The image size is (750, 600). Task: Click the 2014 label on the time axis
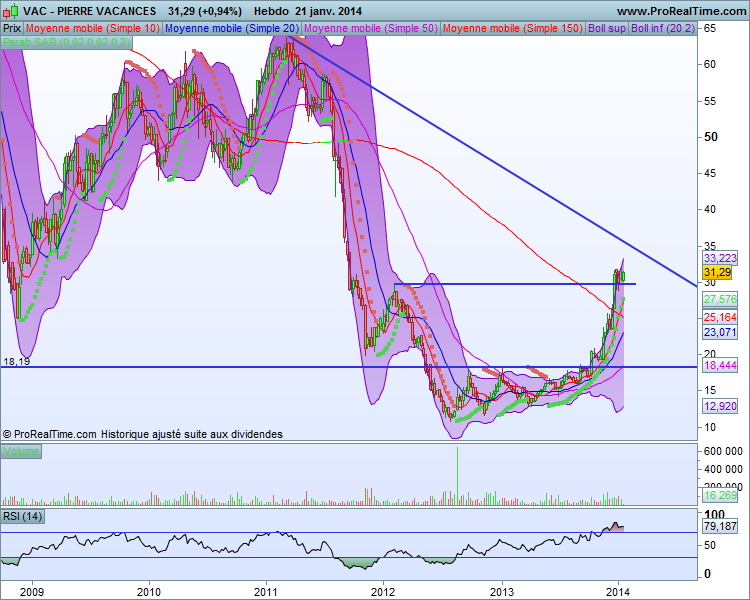pos(618,592)
